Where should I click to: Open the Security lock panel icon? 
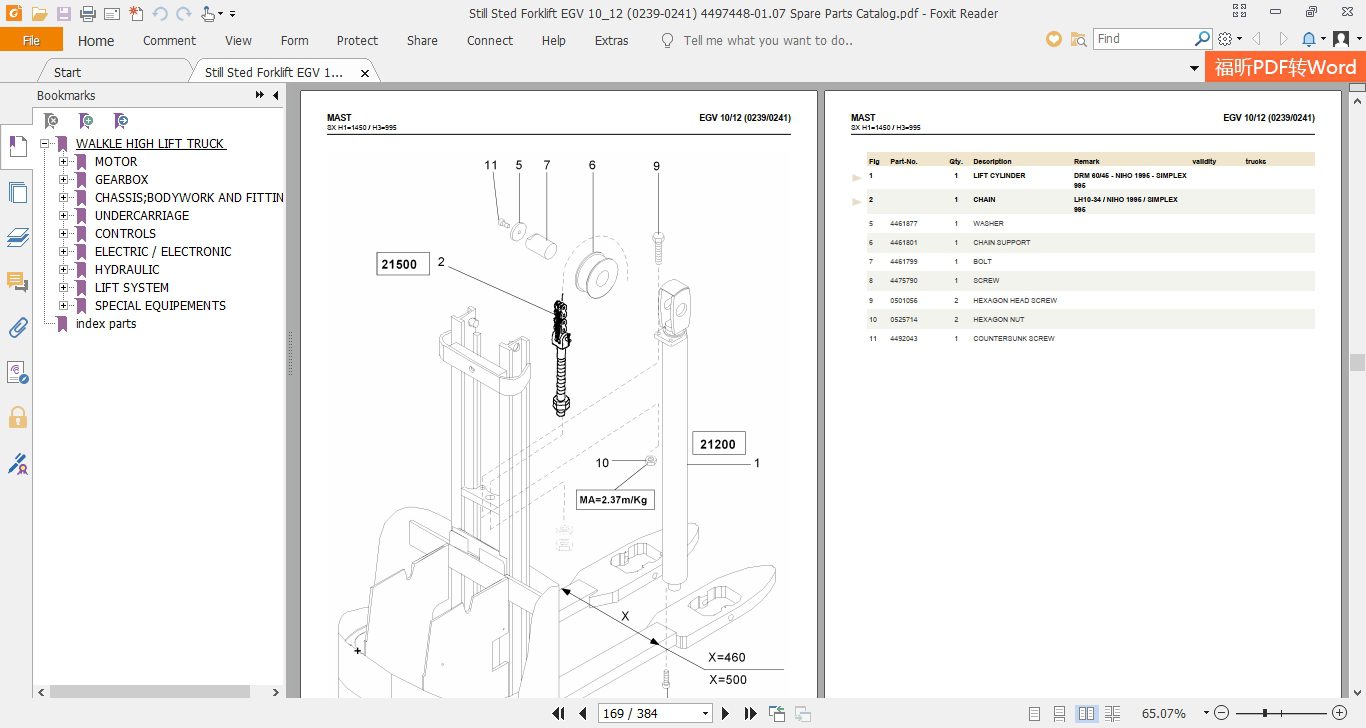17,417
